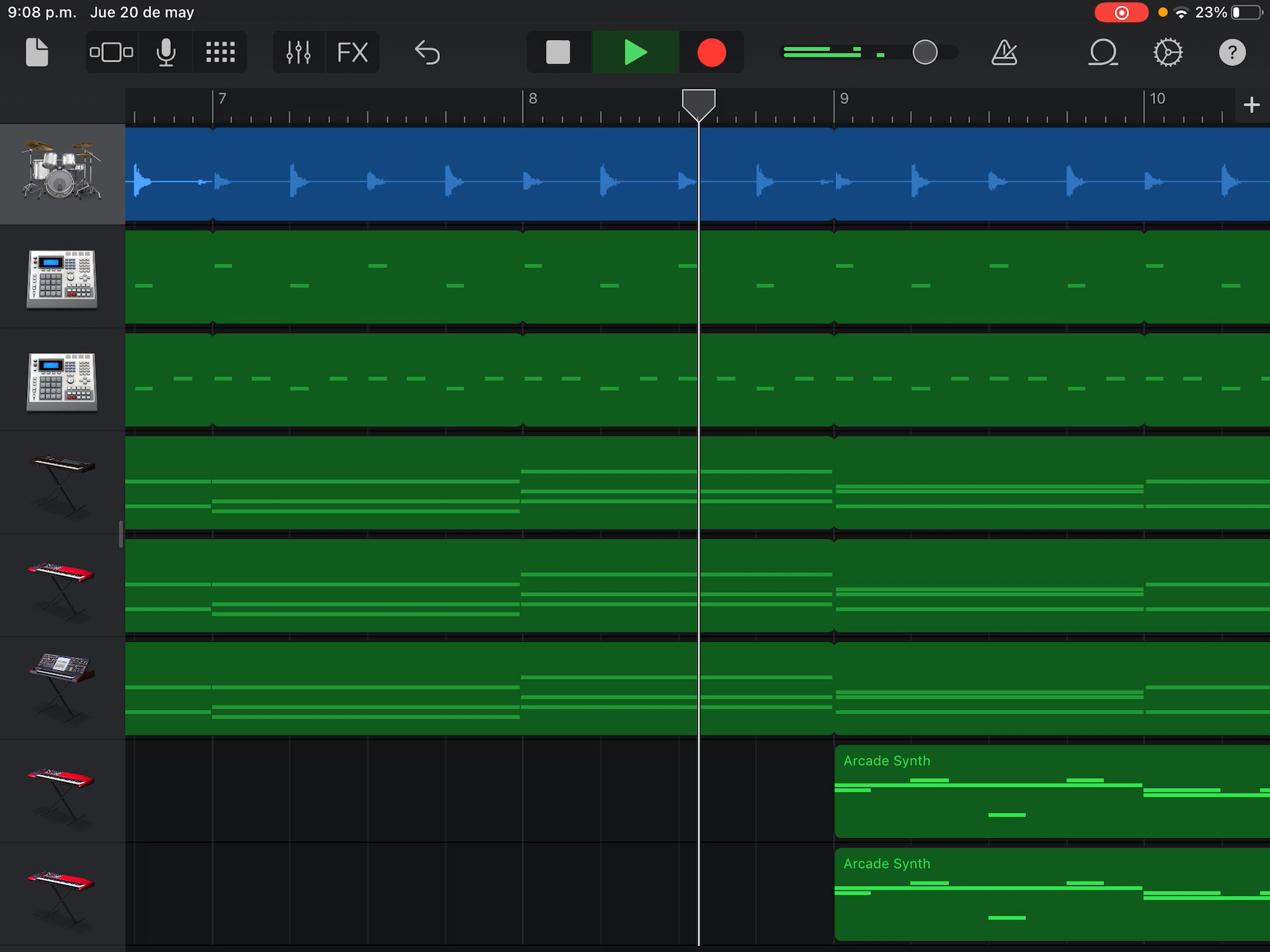Select the first drum machine MIDI region
This screenshot has height=952, width=1270.
tap(698, 277)
